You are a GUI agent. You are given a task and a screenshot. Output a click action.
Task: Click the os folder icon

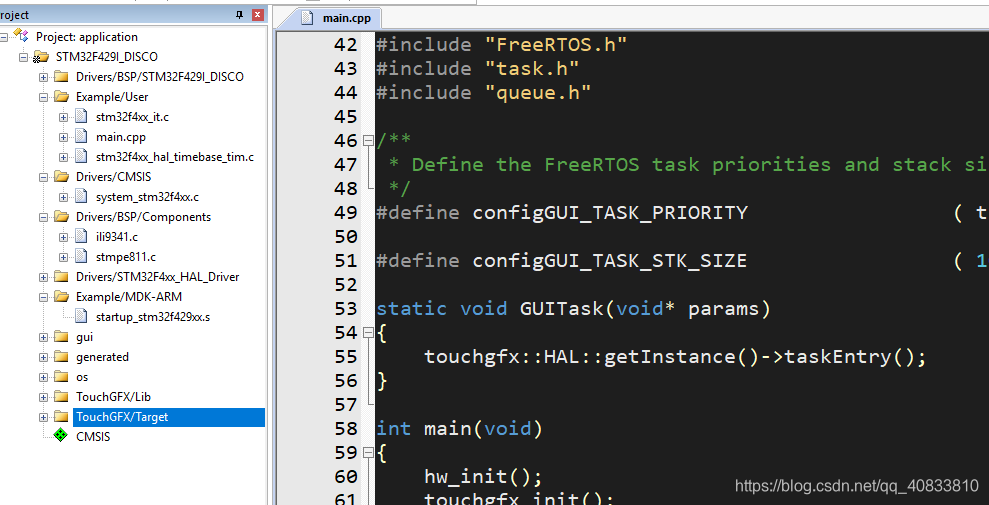pos(61,377)
